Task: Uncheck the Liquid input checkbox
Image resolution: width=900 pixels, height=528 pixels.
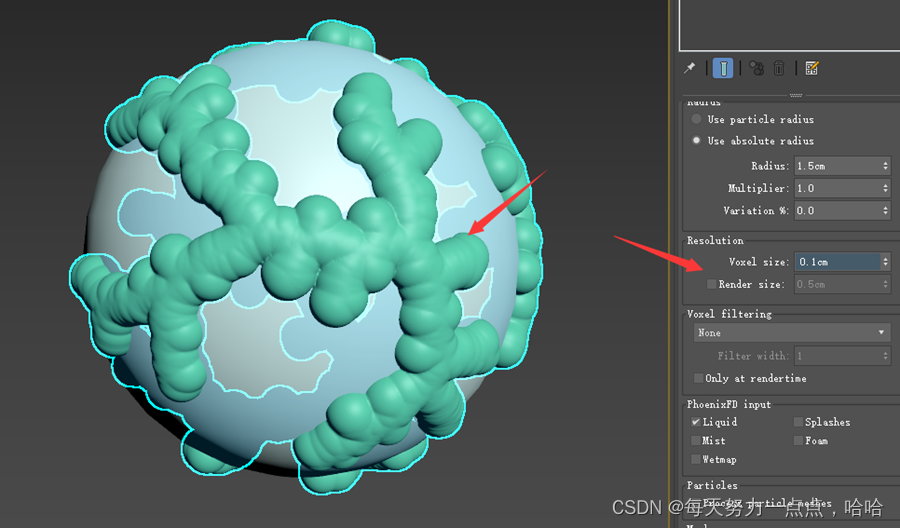Action: coord(696,422)
